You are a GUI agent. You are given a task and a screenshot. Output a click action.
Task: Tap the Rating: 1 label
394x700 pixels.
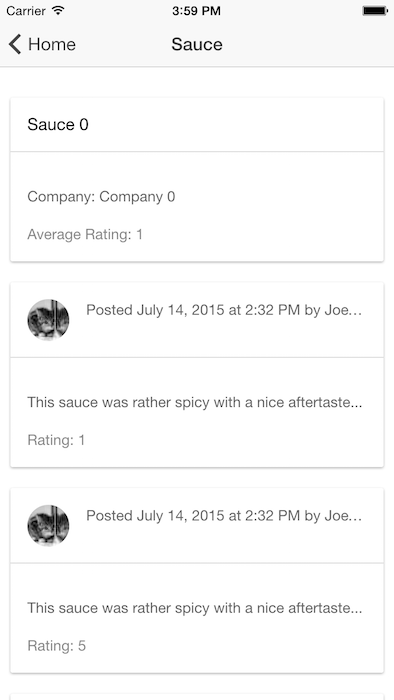pyautogui.click(x=56, y=440)
